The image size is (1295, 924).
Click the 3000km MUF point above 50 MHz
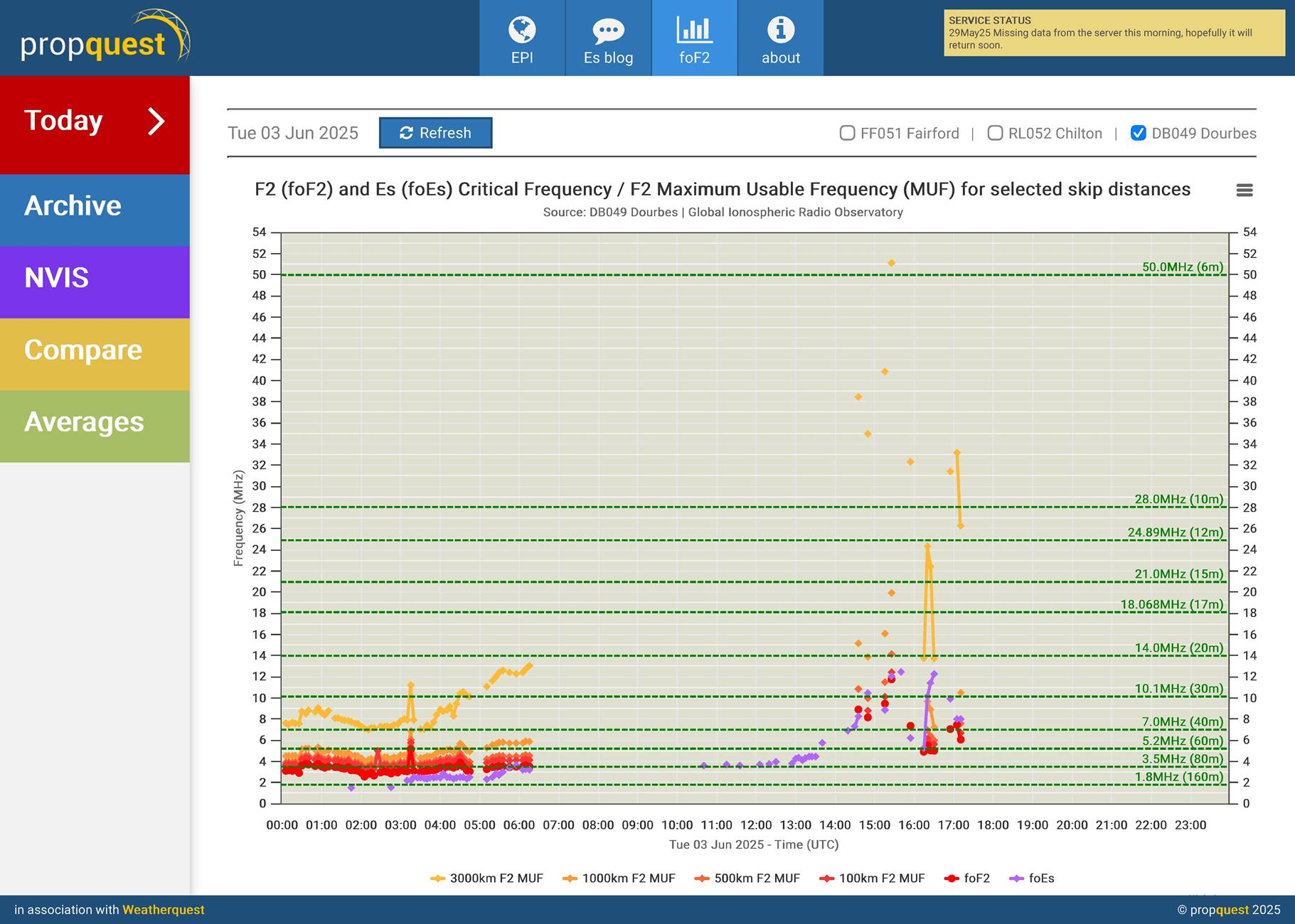(x=891, y=263)
